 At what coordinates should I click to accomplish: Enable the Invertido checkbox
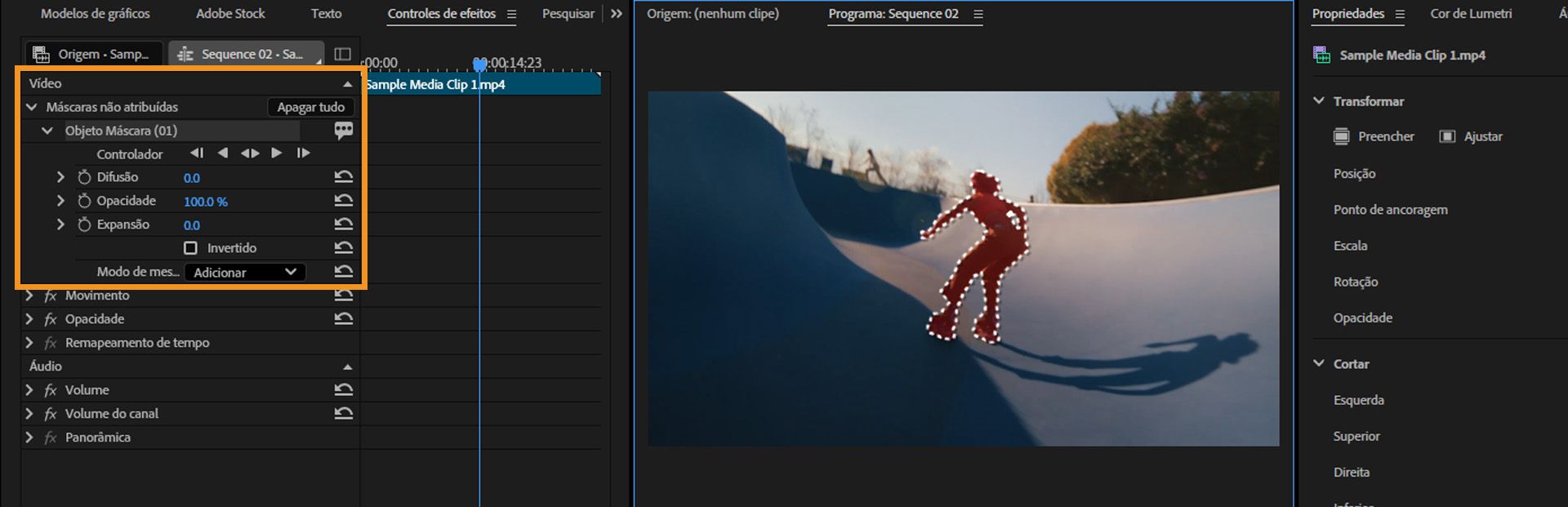pyautogui.click(x=190, y=248)
